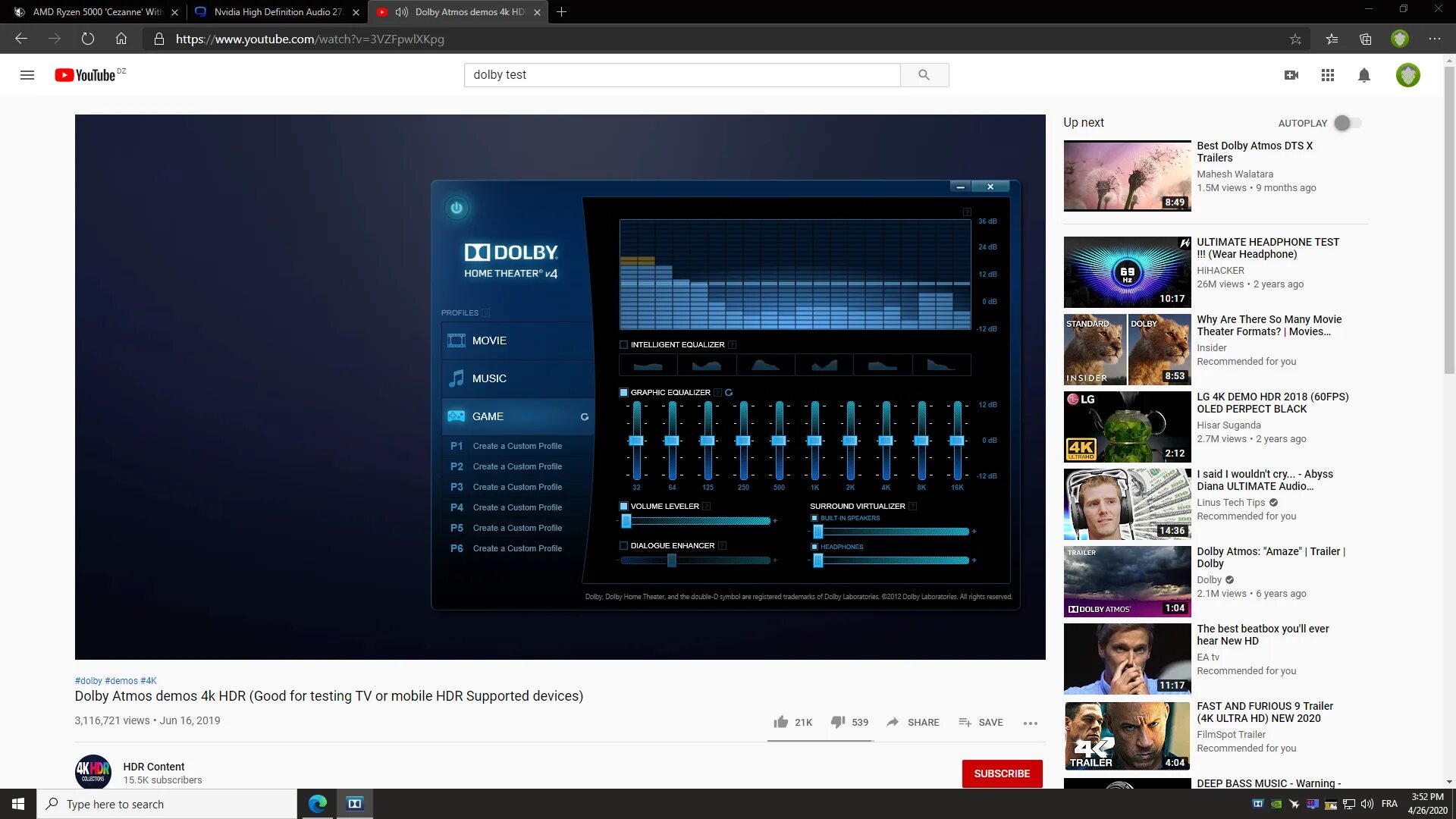Open the YouTube apps grid icon
Viewport: 1456px width, 819px height.
coord(1328,75)
